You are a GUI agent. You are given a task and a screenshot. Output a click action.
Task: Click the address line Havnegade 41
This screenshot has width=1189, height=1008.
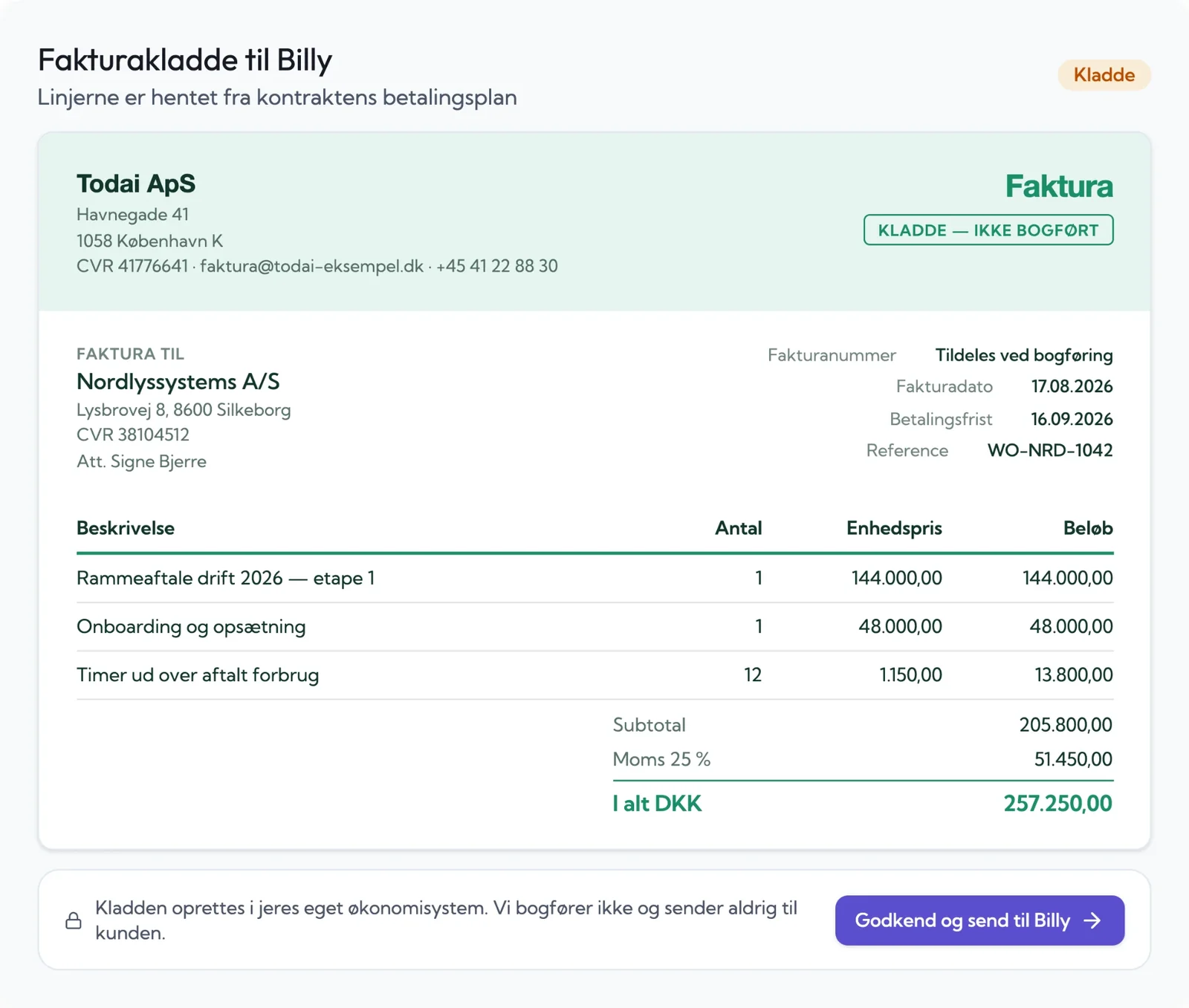(x=133, y=215)
